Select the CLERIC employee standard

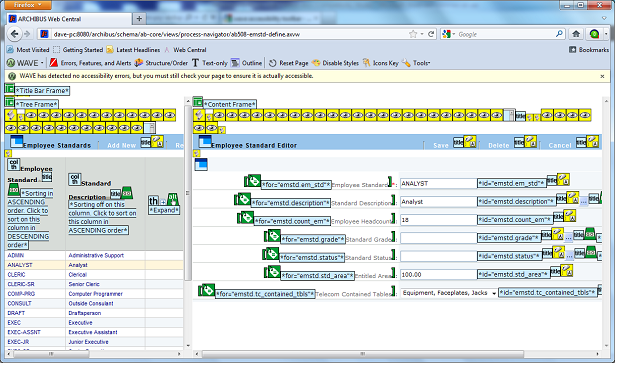(x=16, y=275)
